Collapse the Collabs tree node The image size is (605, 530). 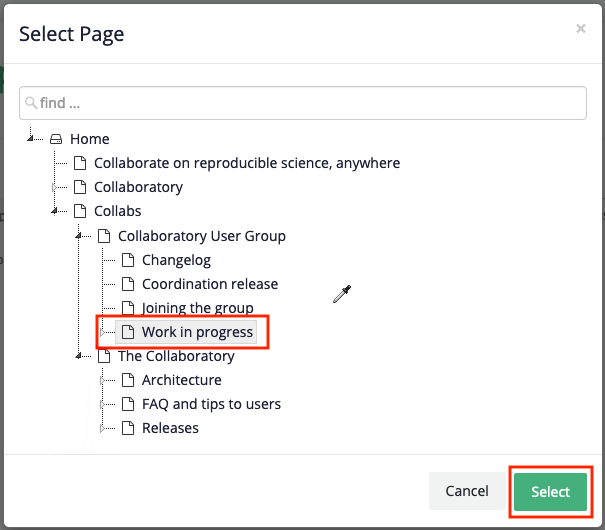pyautogui.click(x=55, y=212)
